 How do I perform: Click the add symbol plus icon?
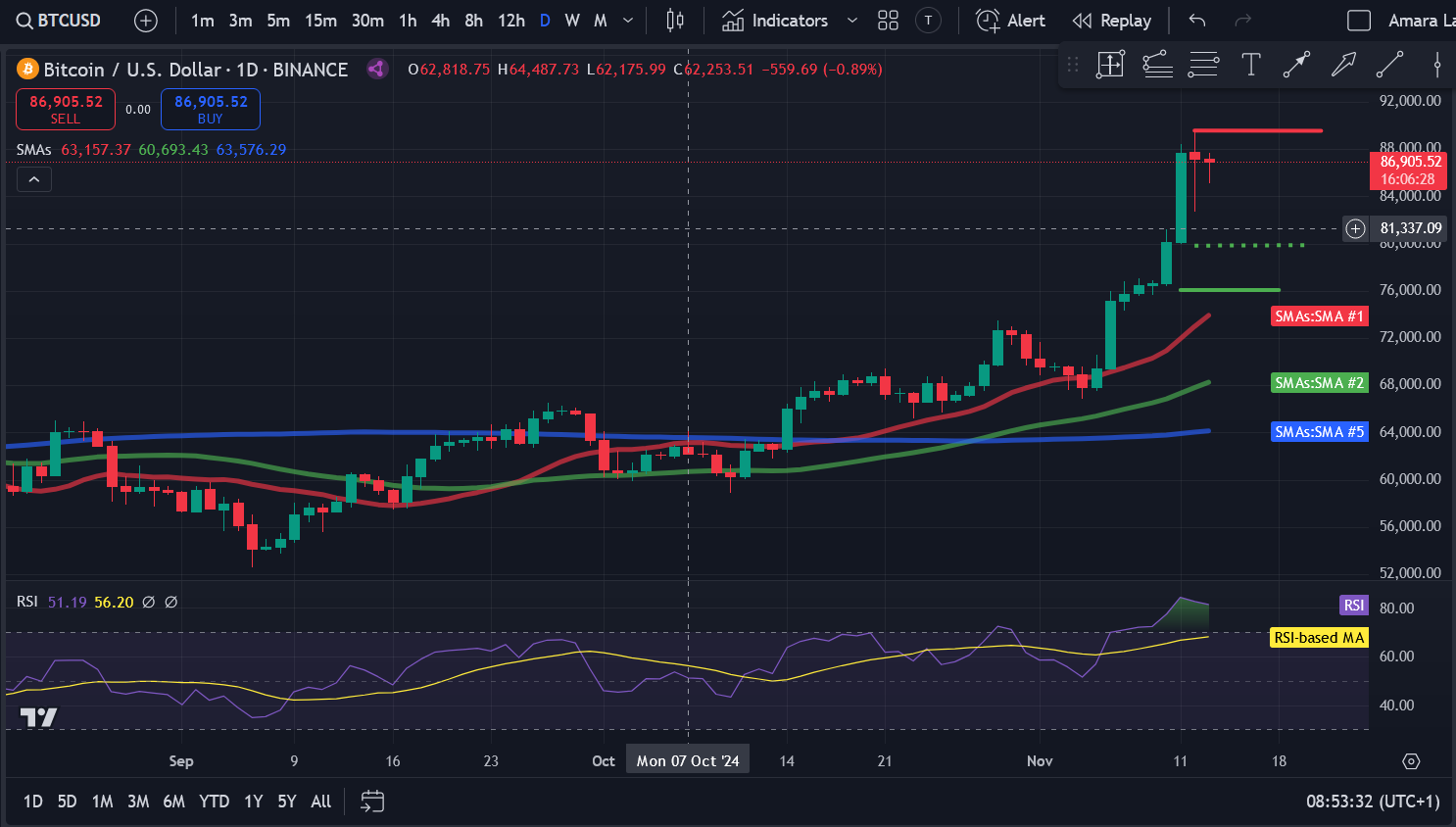tap(146, 21)
